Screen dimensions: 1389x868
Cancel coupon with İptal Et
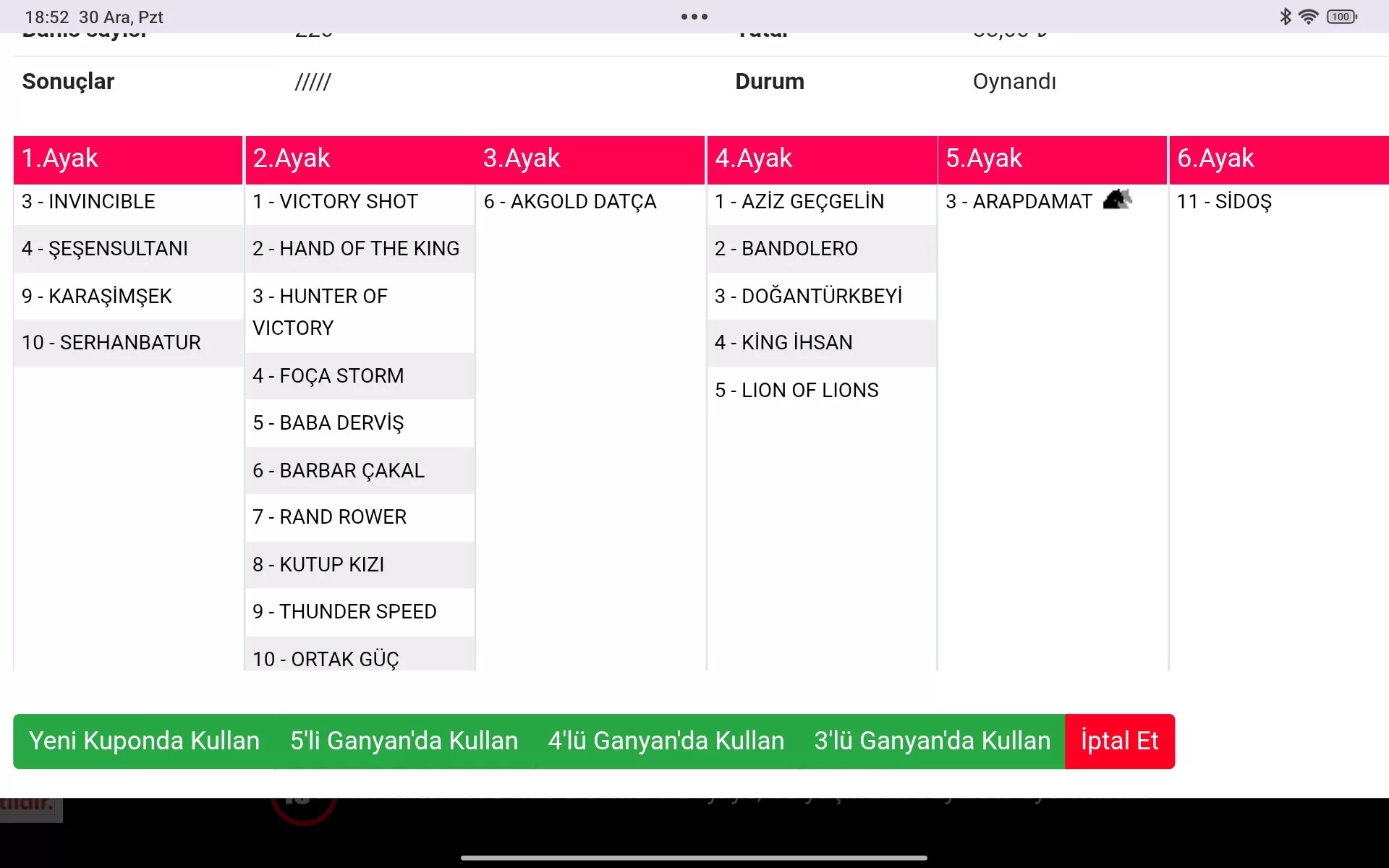[1119, 741]
